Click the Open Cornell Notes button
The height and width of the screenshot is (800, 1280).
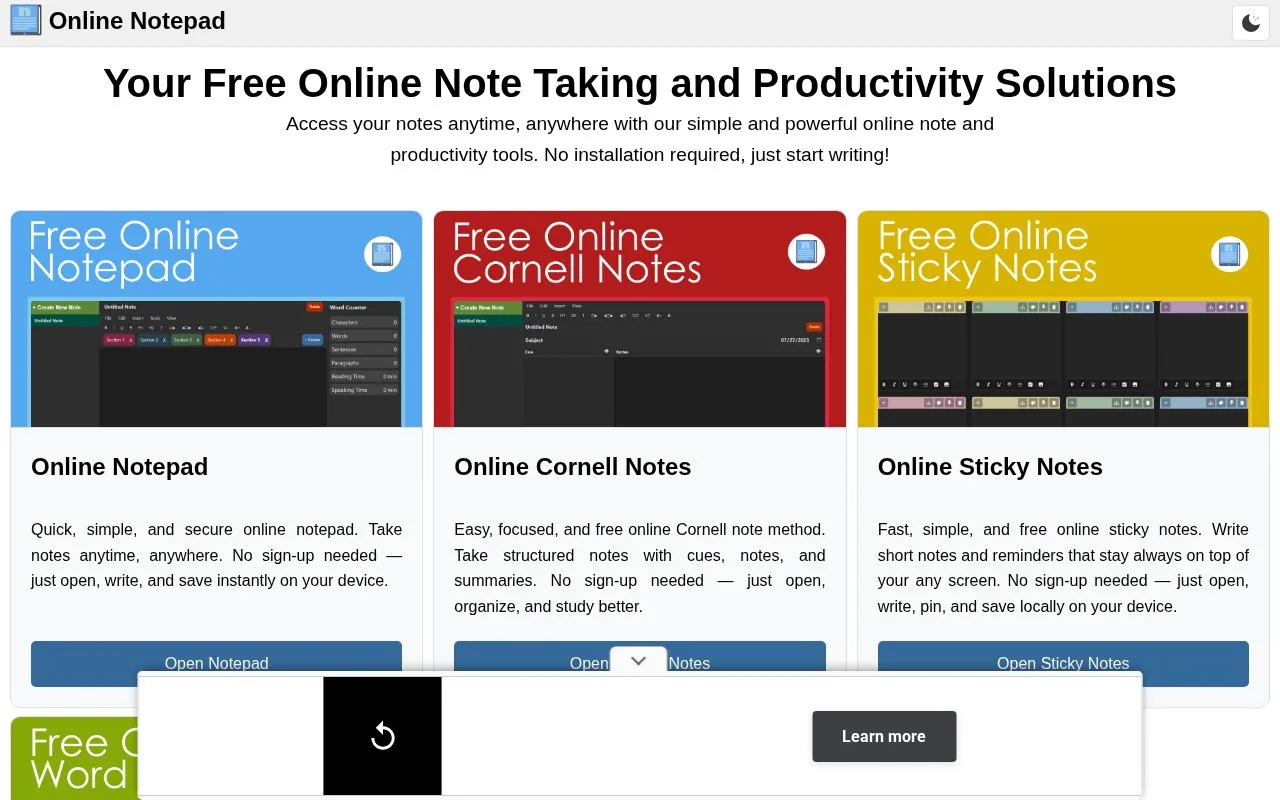[640, 663]
